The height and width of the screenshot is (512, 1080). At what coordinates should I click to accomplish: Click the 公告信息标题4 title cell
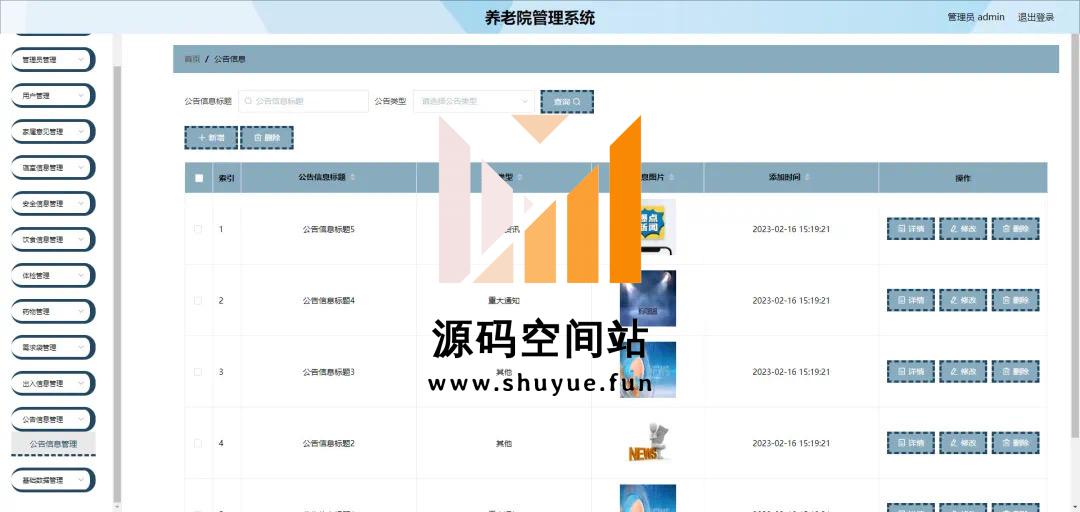point(328,300)
